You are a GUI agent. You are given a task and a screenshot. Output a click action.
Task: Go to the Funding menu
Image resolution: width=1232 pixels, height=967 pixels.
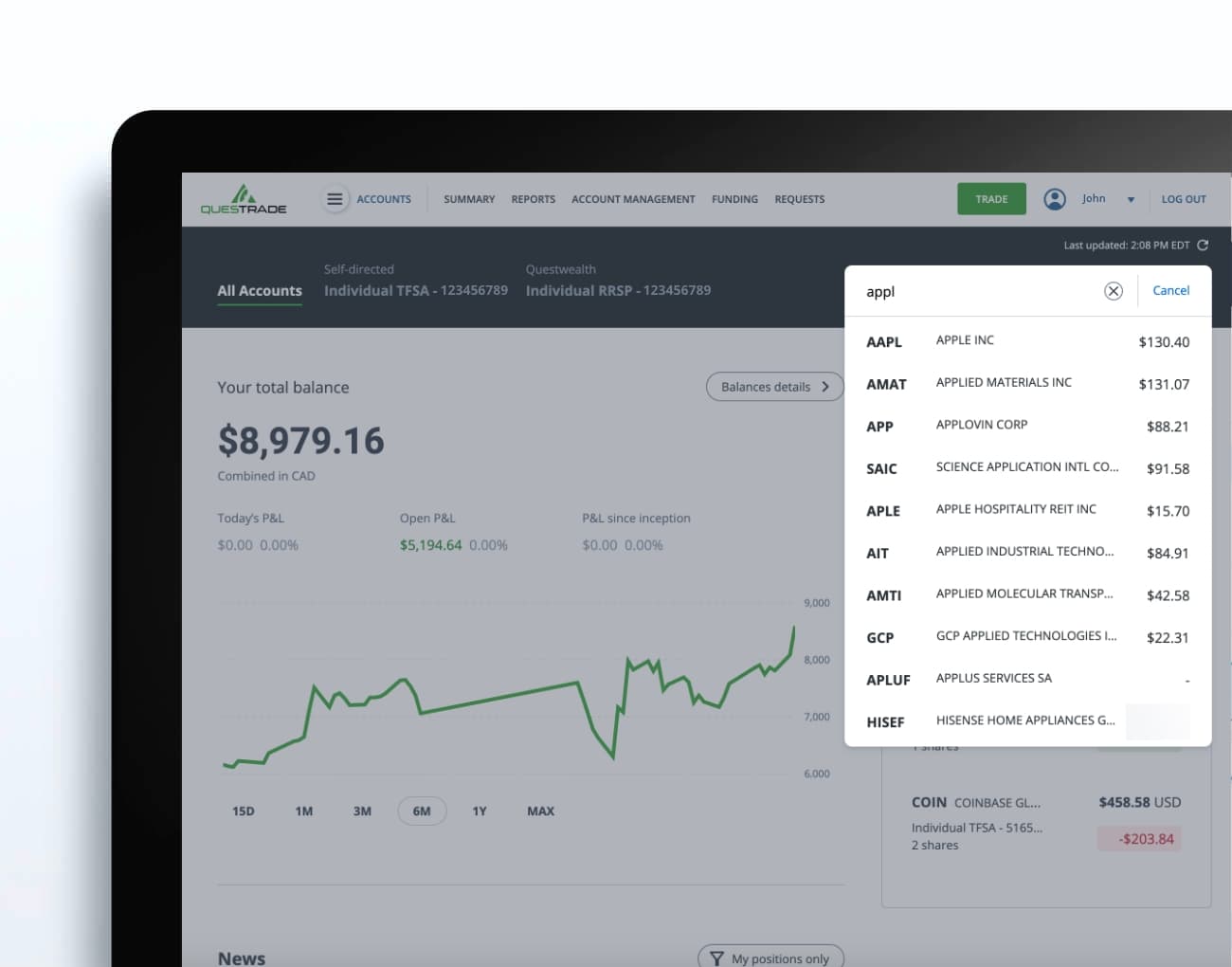coord(734,199)
